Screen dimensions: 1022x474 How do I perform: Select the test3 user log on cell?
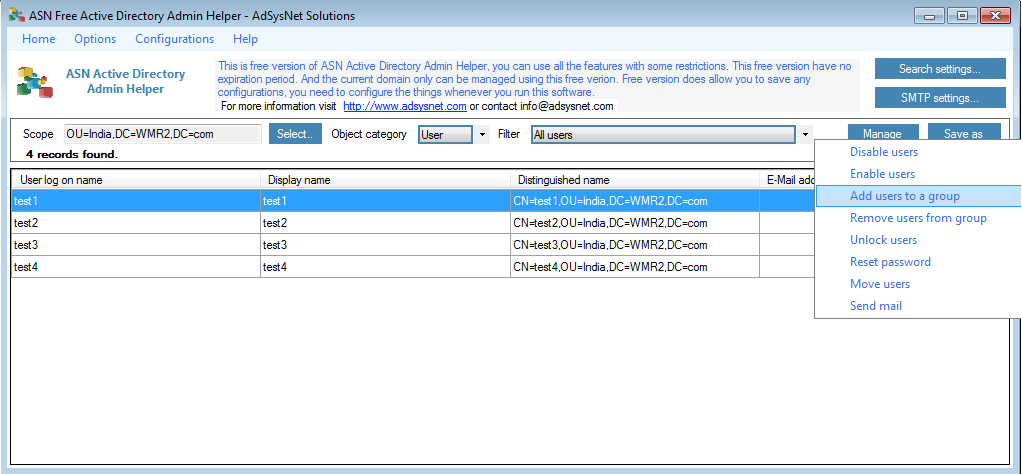[136, 245]
